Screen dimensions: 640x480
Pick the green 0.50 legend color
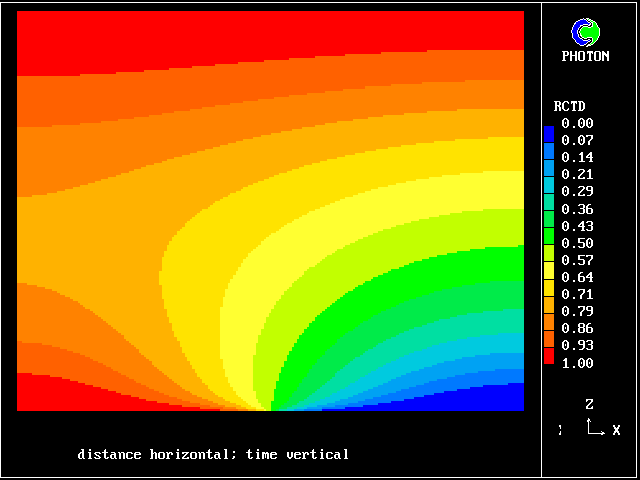click(x=548, y=243)
